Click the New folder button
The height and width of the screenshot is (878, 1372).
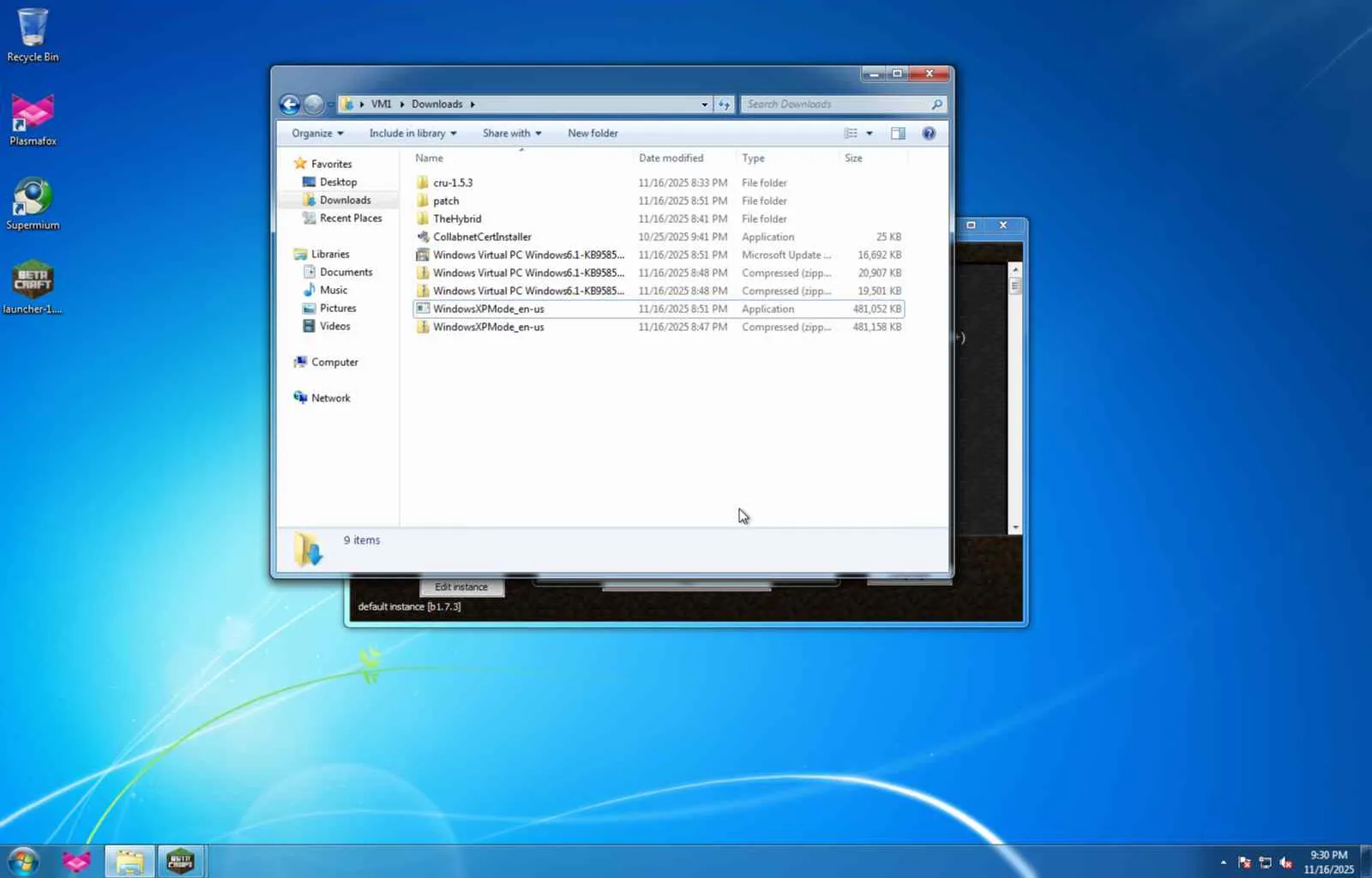pyautogui.click(x=593, y=134)
